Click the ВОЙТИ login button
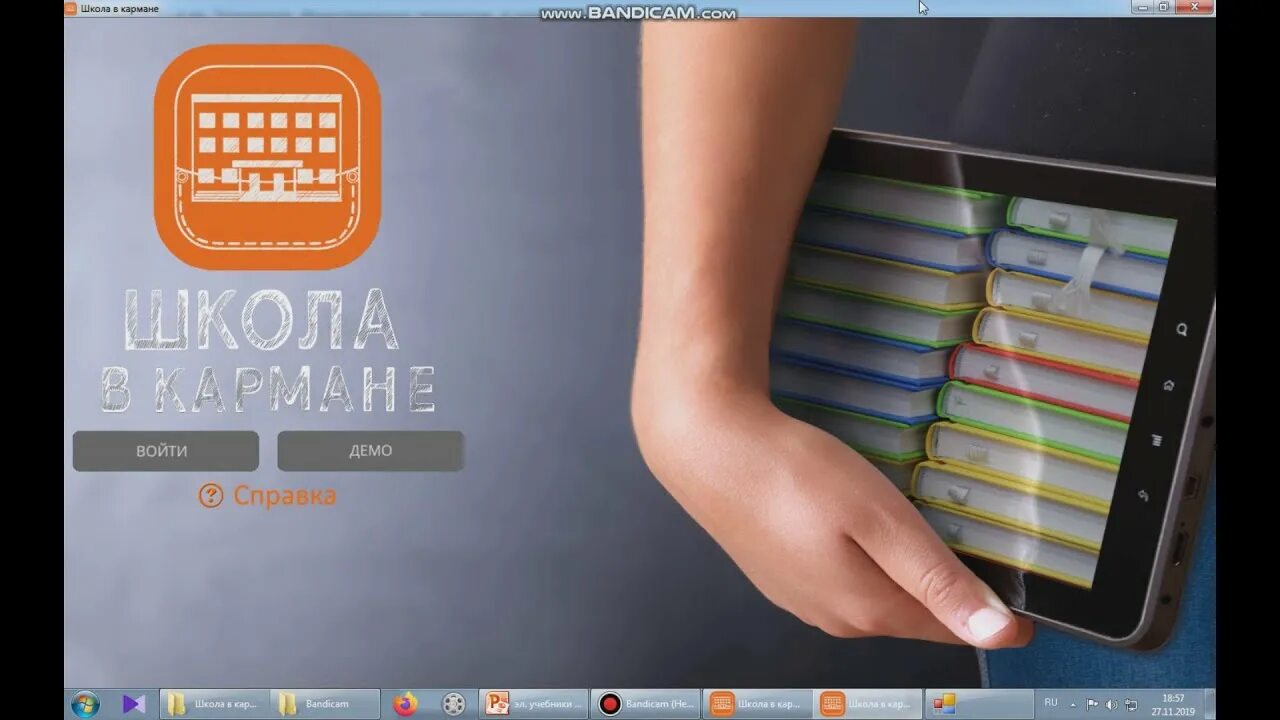1280x720 pixels. (166, 451)
